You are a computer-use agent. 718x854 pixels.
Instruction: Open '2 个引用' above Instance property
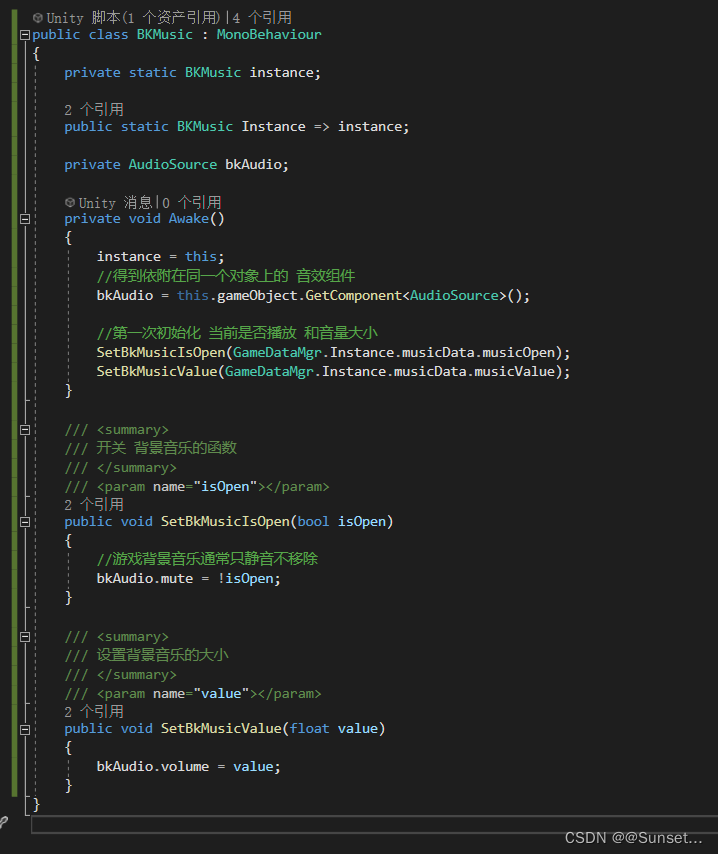pos(94,109)
